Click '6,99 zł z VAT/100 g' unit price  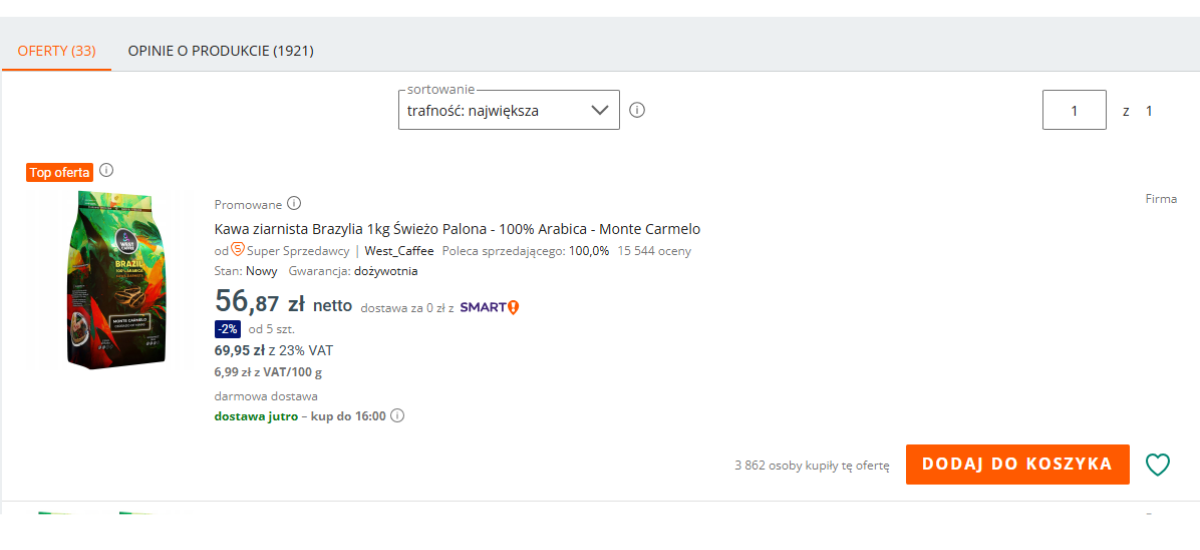point(268,372)
